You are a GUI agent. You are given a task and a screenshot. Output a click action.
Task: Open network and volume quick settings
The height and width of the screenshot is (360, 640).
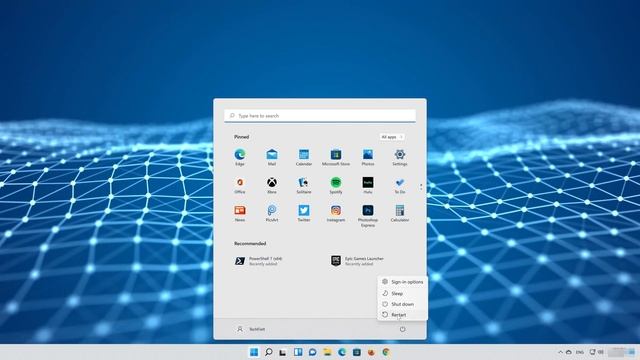coord(596,352)
